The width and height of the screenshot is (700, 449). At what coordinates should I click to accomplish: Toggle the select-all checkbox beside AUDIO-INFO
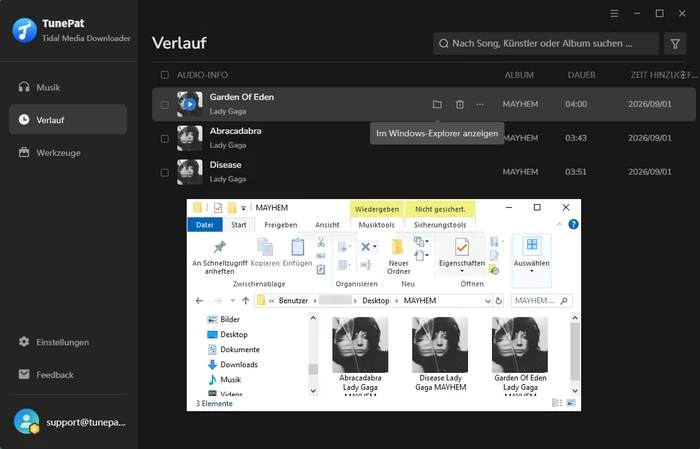pyautogui.click(x=165, y=75)
